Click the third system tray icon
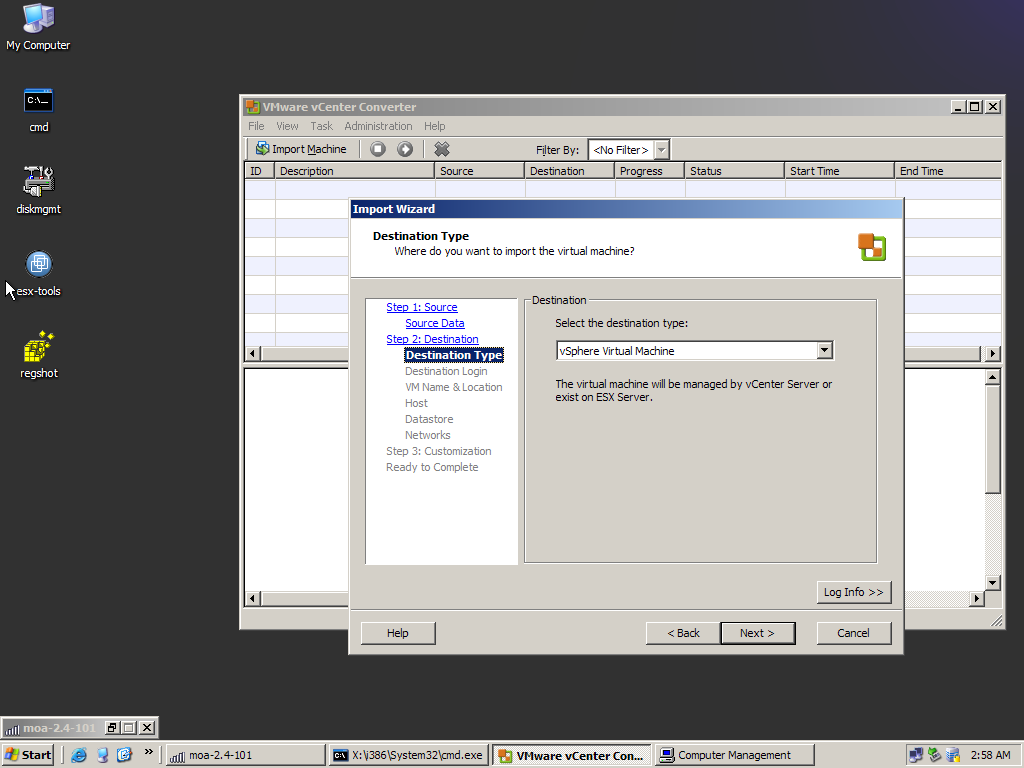 [x=953, y=755]
